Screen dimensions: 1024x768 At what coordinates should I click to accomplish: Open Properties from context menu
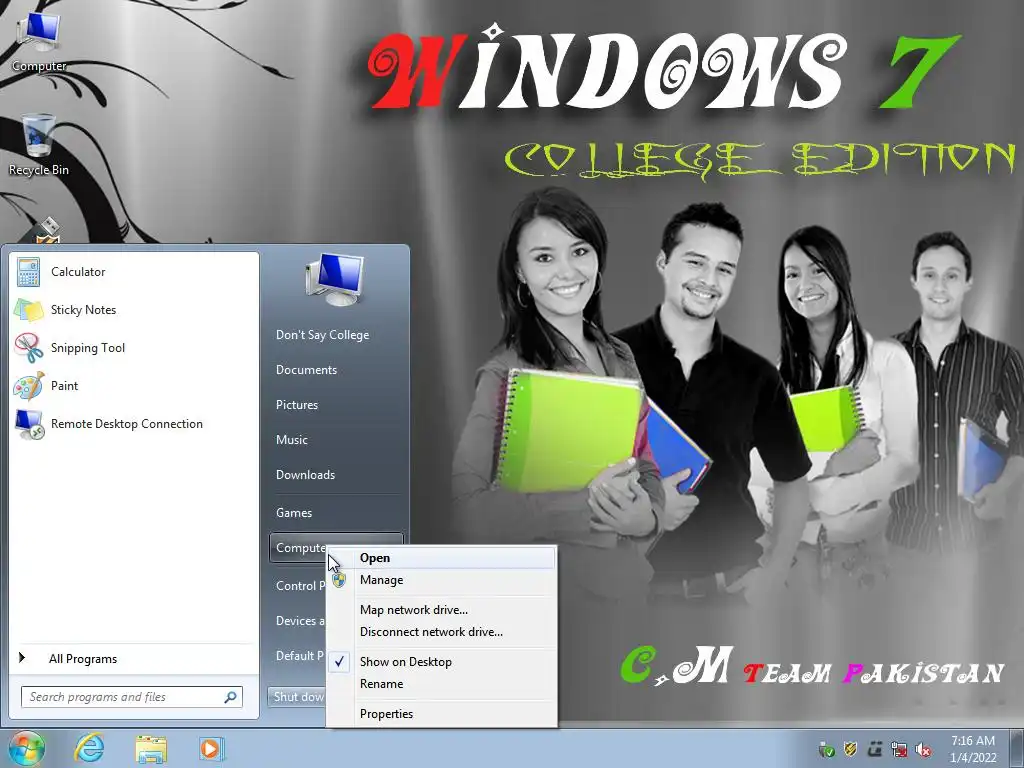[442, 714]
